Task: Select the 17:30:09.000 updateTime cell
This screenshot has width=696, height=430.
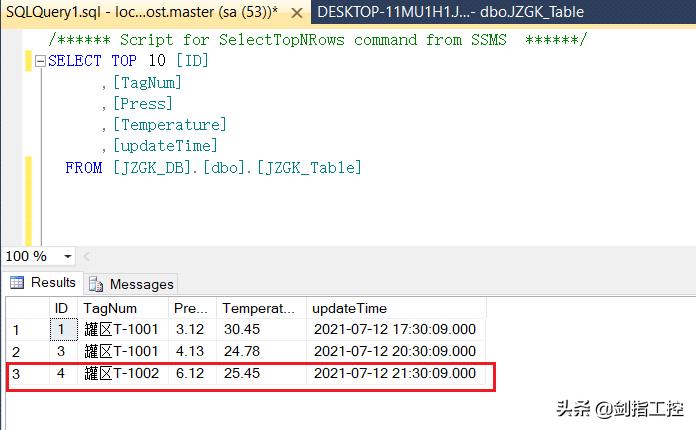Action: (x=395, y=329)
